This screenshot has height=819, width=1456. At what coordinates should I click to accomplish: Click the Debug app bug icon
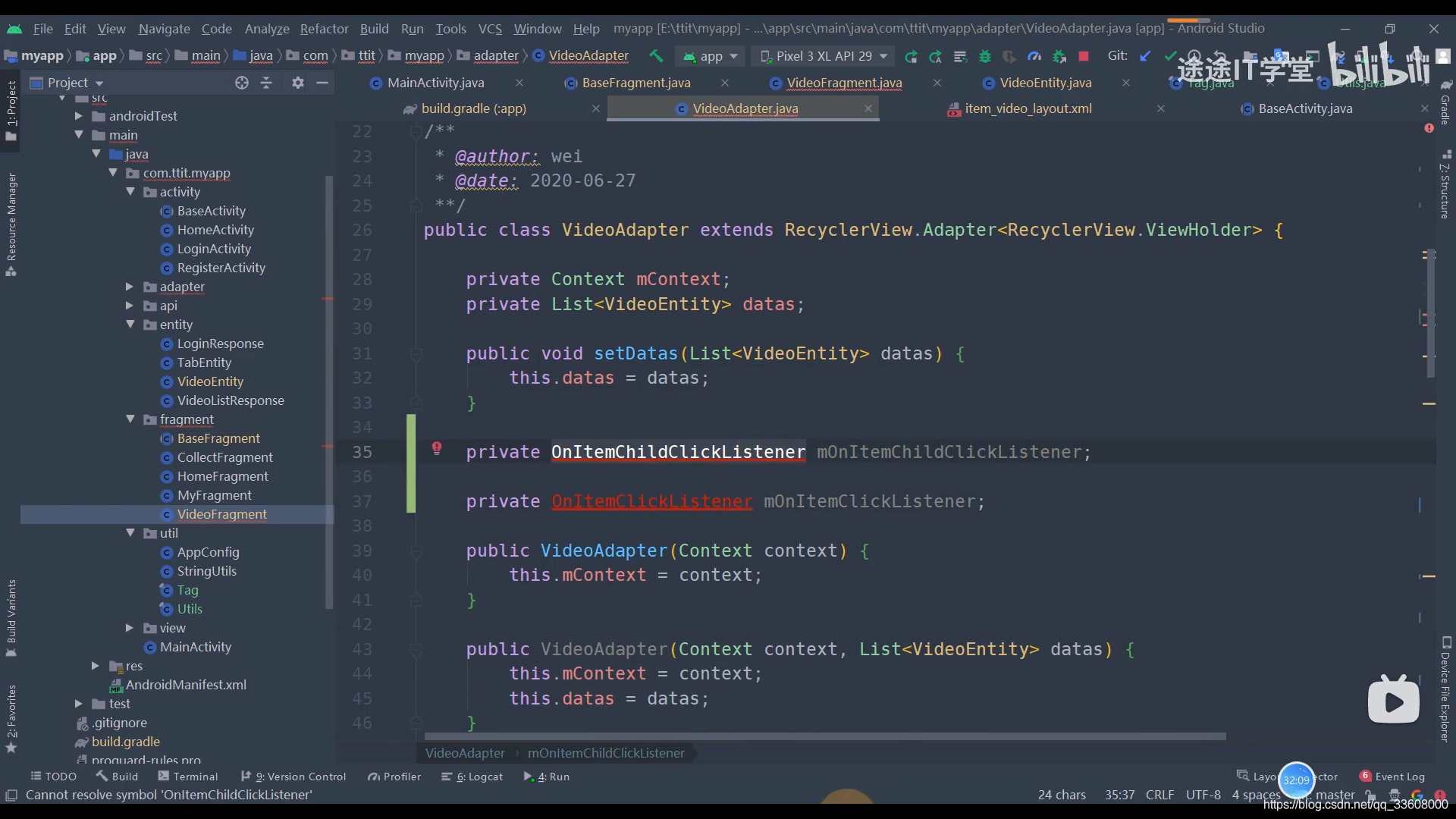coord(985,56)
